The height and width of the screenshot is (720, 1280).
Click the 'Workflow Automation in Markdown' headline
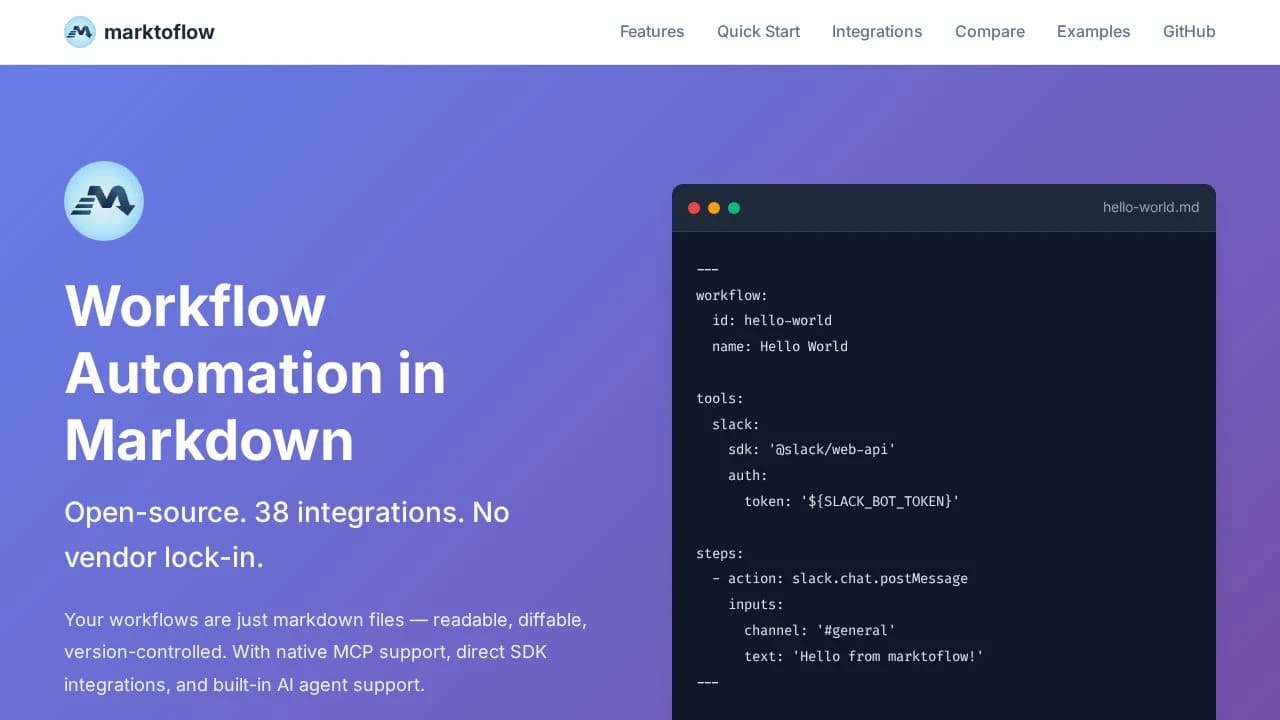click(255, 373)
